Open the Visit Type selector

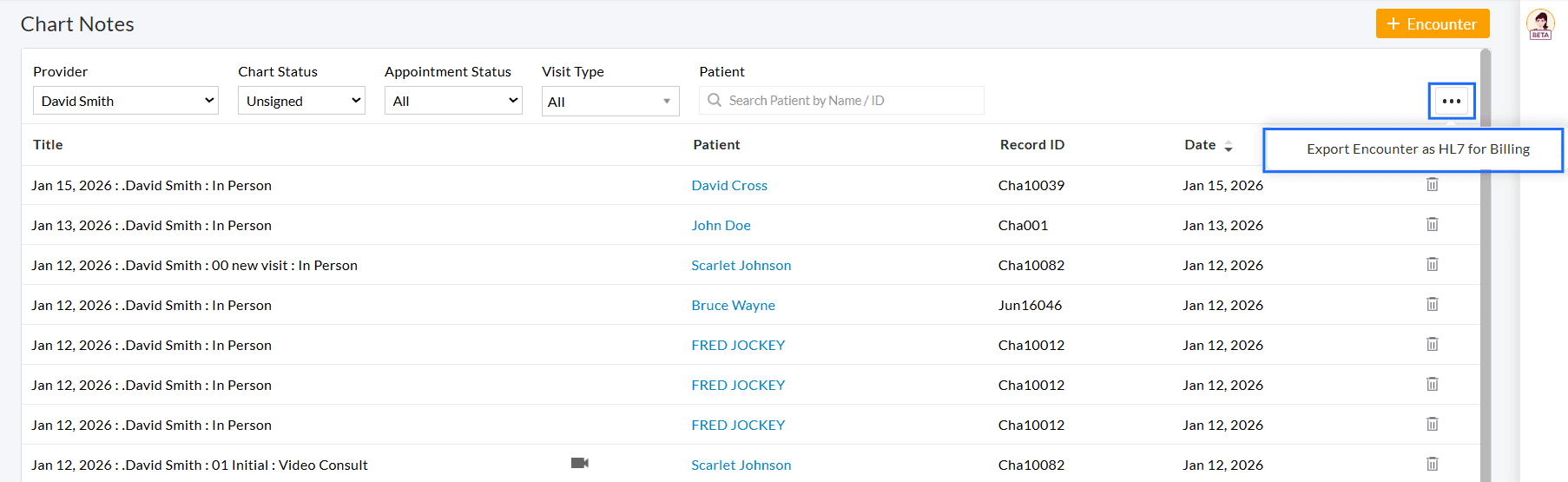coord(610,102)
